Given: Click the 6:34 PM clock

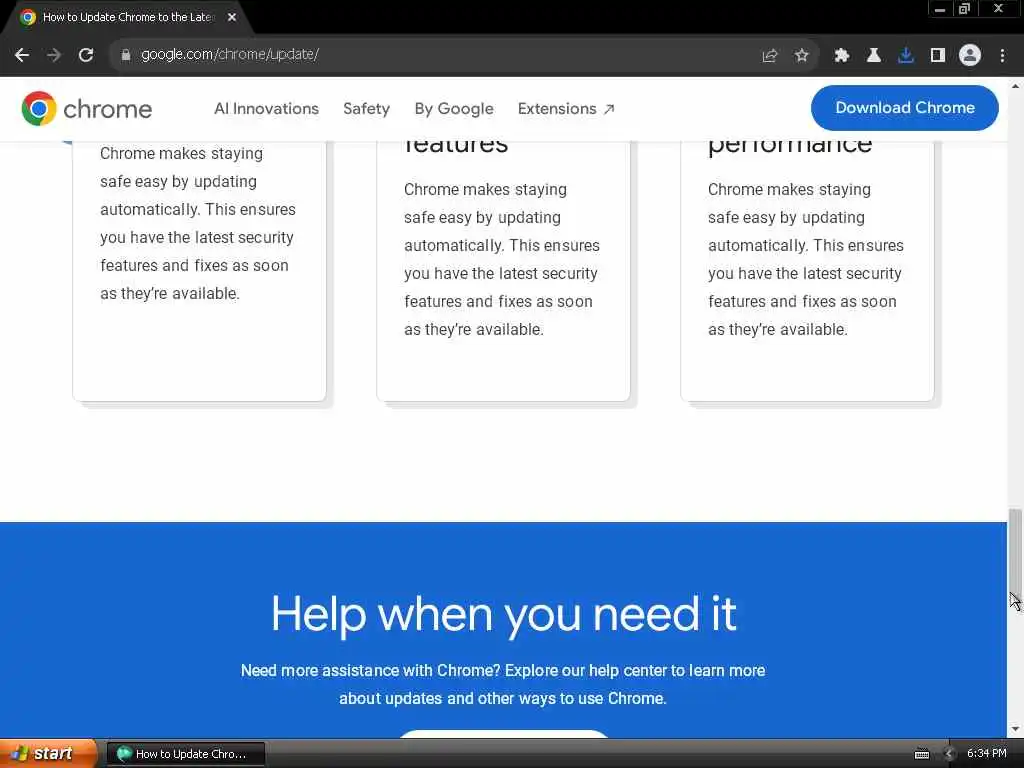Looking at the screenshot, I should point(987,754).
